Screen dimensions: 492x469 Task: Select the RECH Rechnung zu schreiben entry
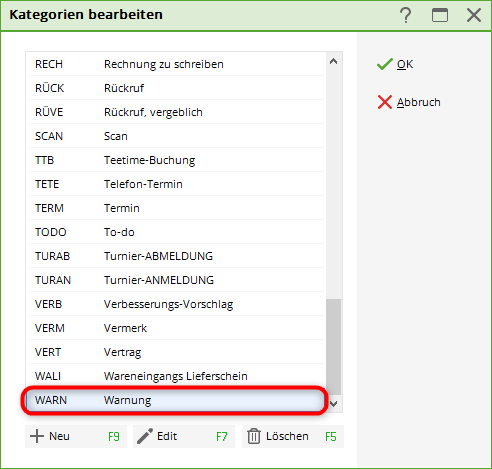tap(177, 64)
